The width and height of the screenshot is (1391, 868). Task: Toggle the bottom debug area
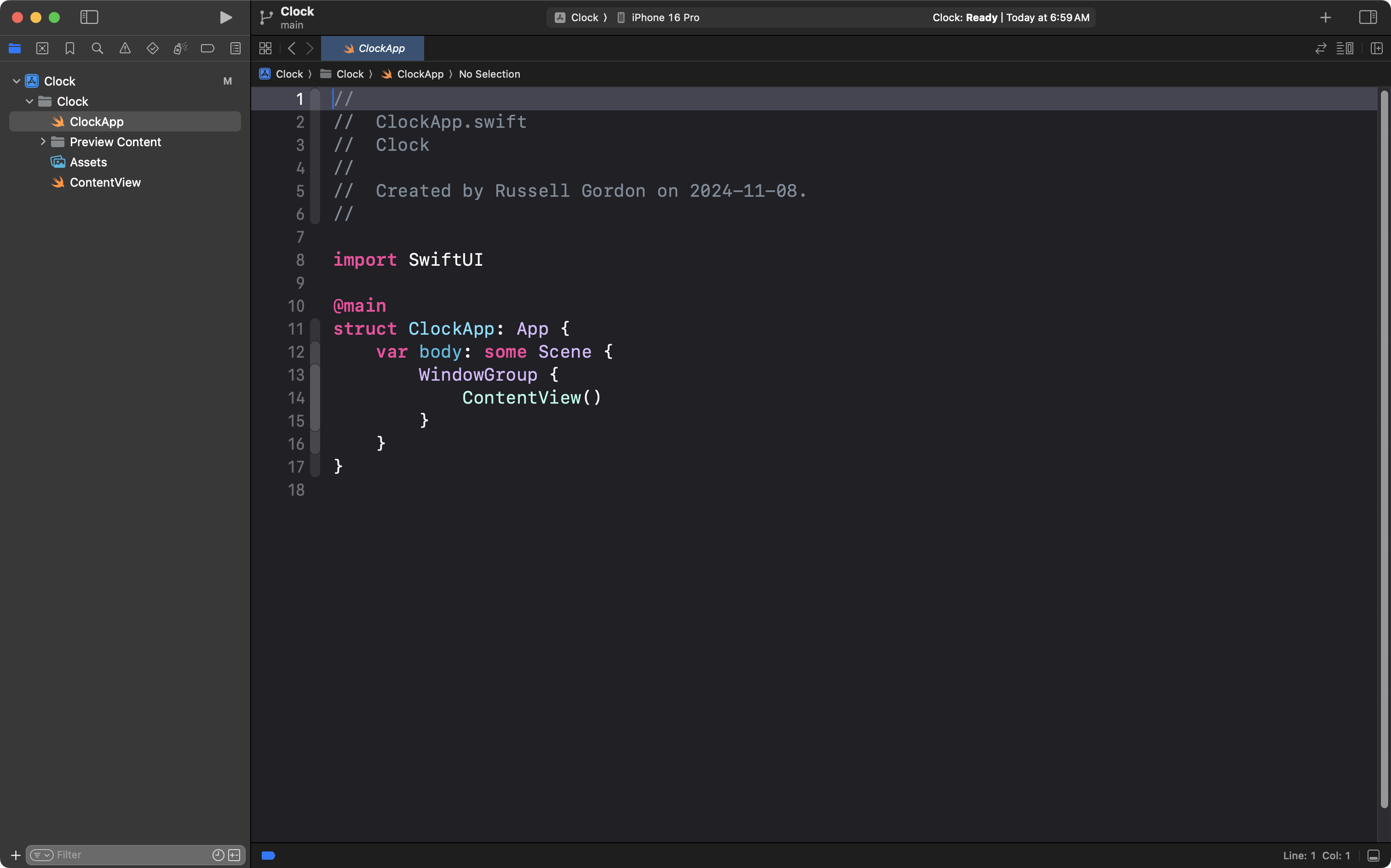[1373, 856]
